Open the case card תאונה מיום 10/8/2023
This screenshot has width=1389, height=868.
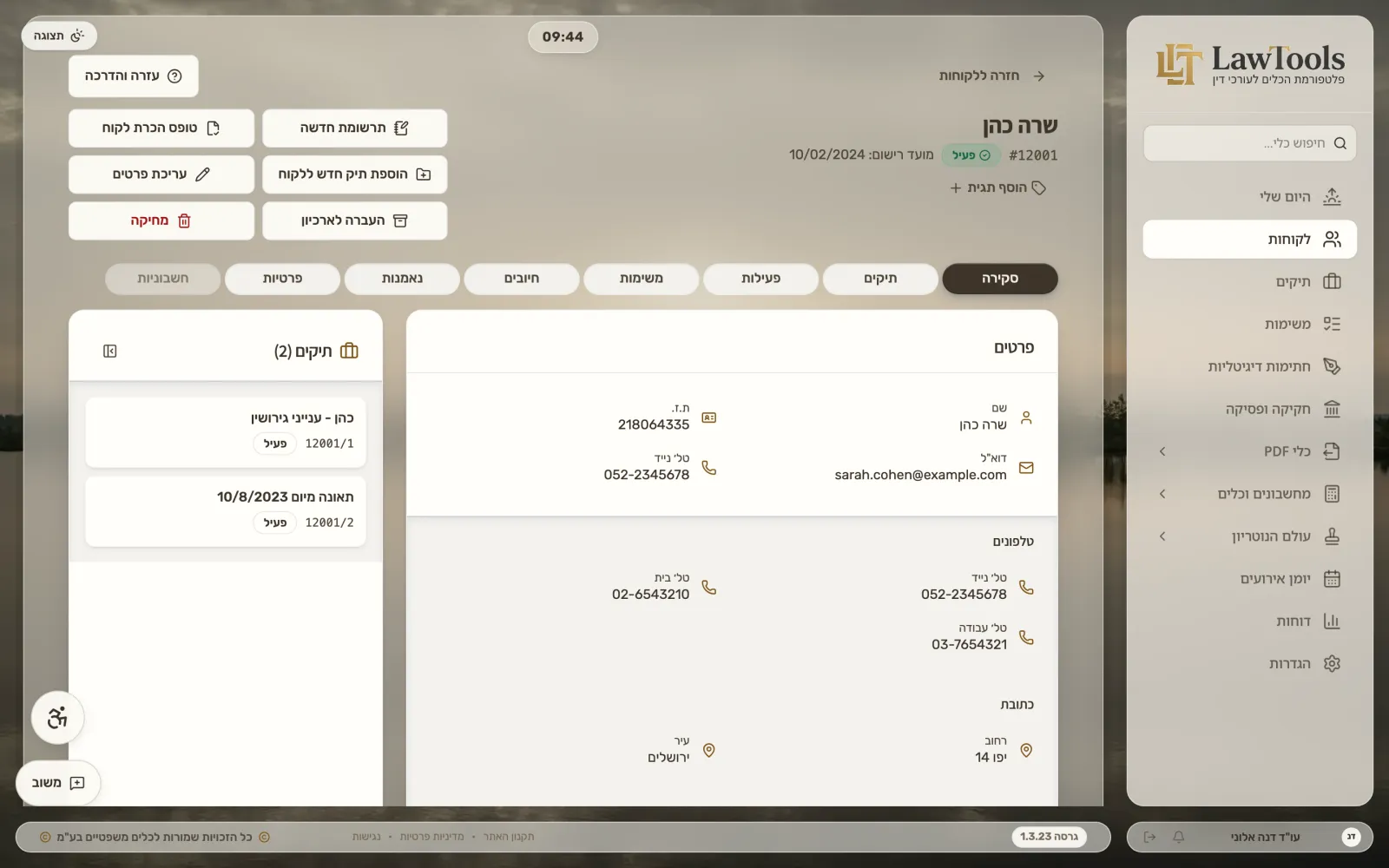[226, 511]
